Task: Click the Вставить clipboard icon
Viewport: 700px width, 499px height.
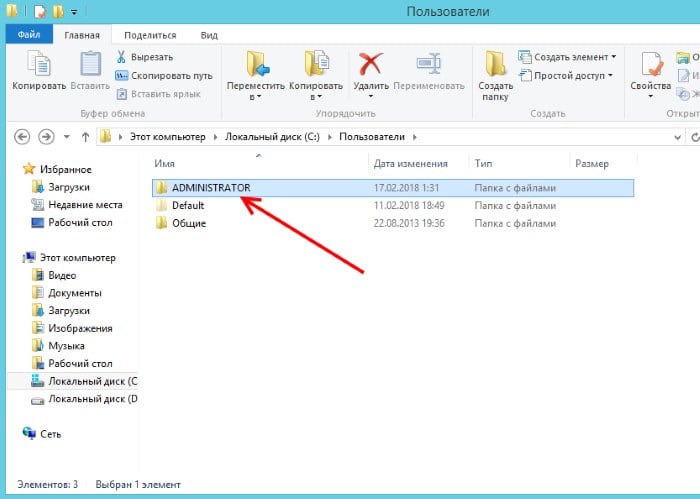Action: (90, 65)
